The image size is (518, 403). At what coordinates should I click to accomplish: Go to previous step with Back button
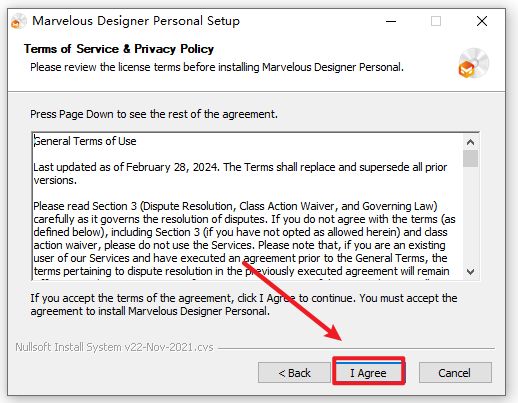click(294, 372)
